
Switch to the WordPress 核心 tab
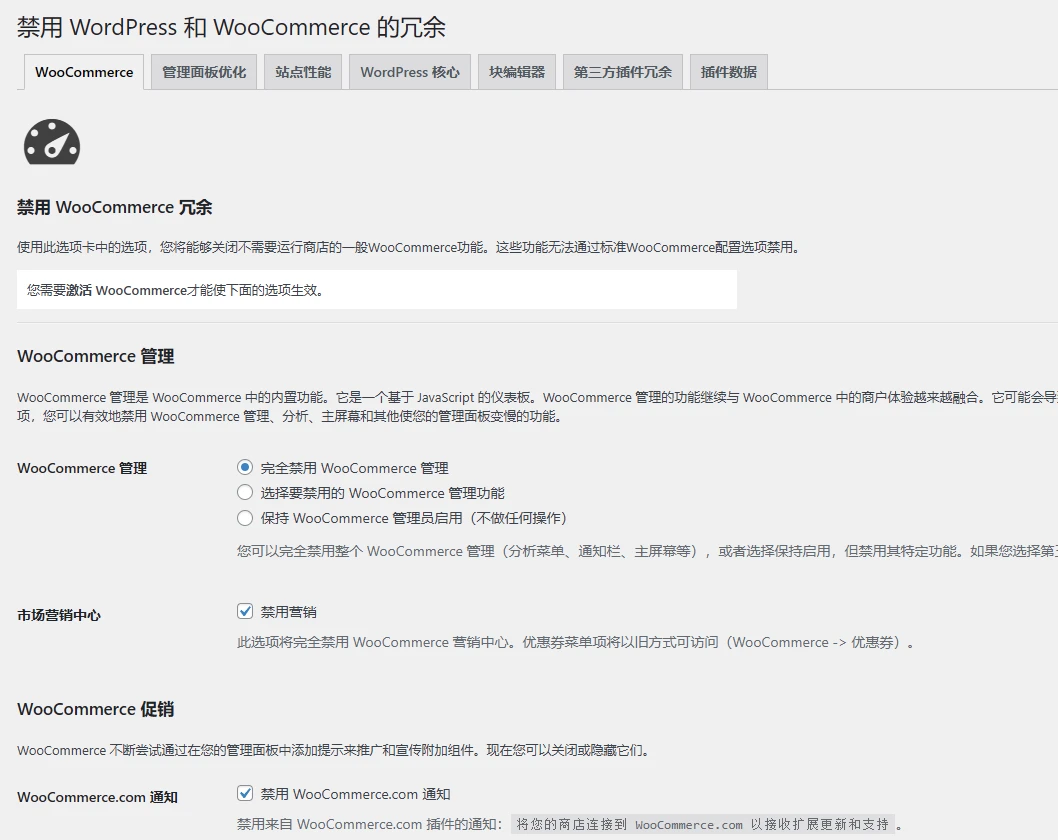(409, 72)
